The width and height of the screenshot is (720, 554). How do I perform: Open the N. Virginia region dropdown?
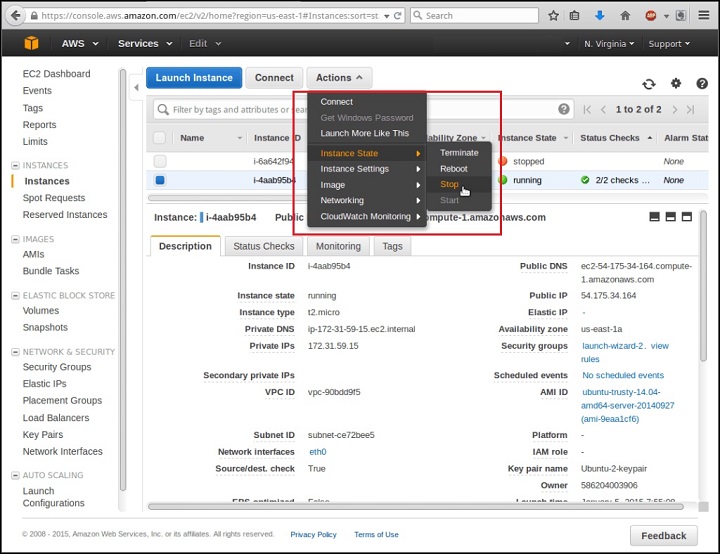(609, 44)
